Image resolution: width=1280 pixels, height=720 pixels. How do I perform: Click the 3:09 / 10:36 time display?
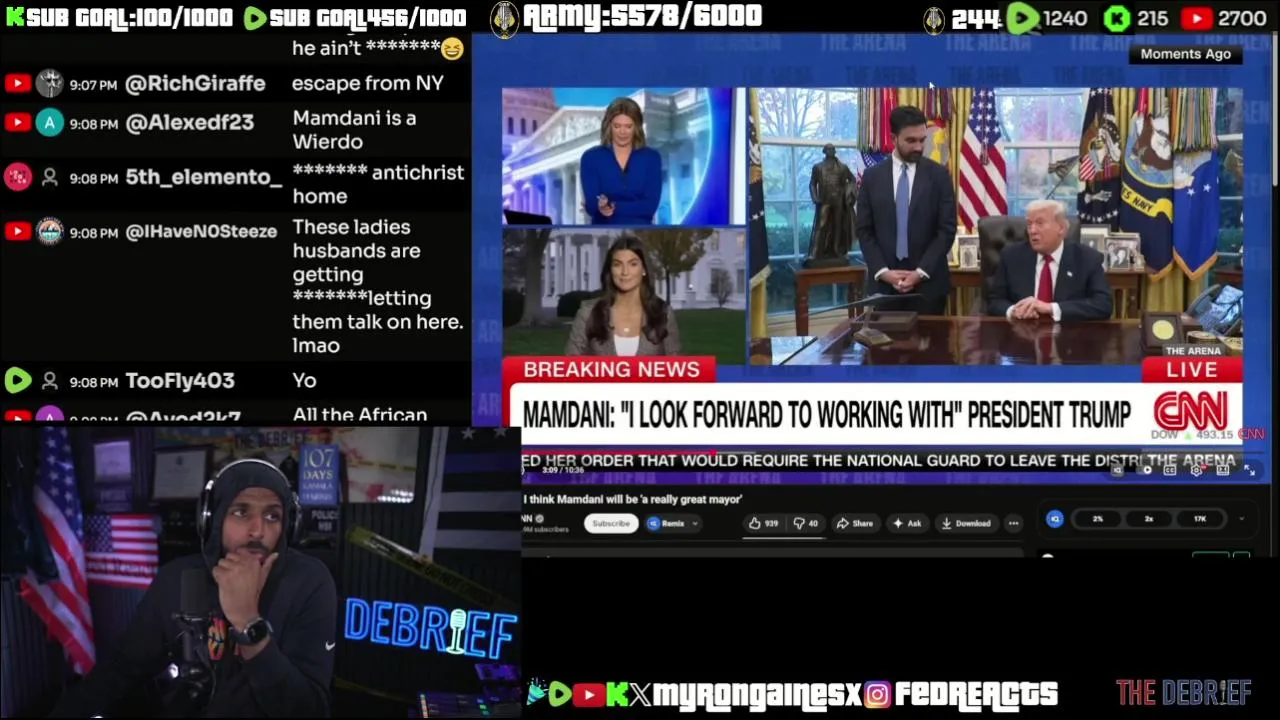(563, 470)
